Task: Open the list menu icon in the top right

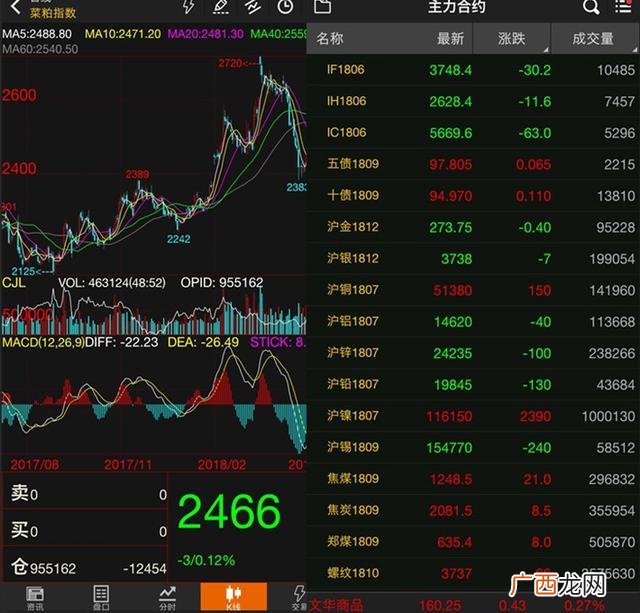Action: [623, 7]
